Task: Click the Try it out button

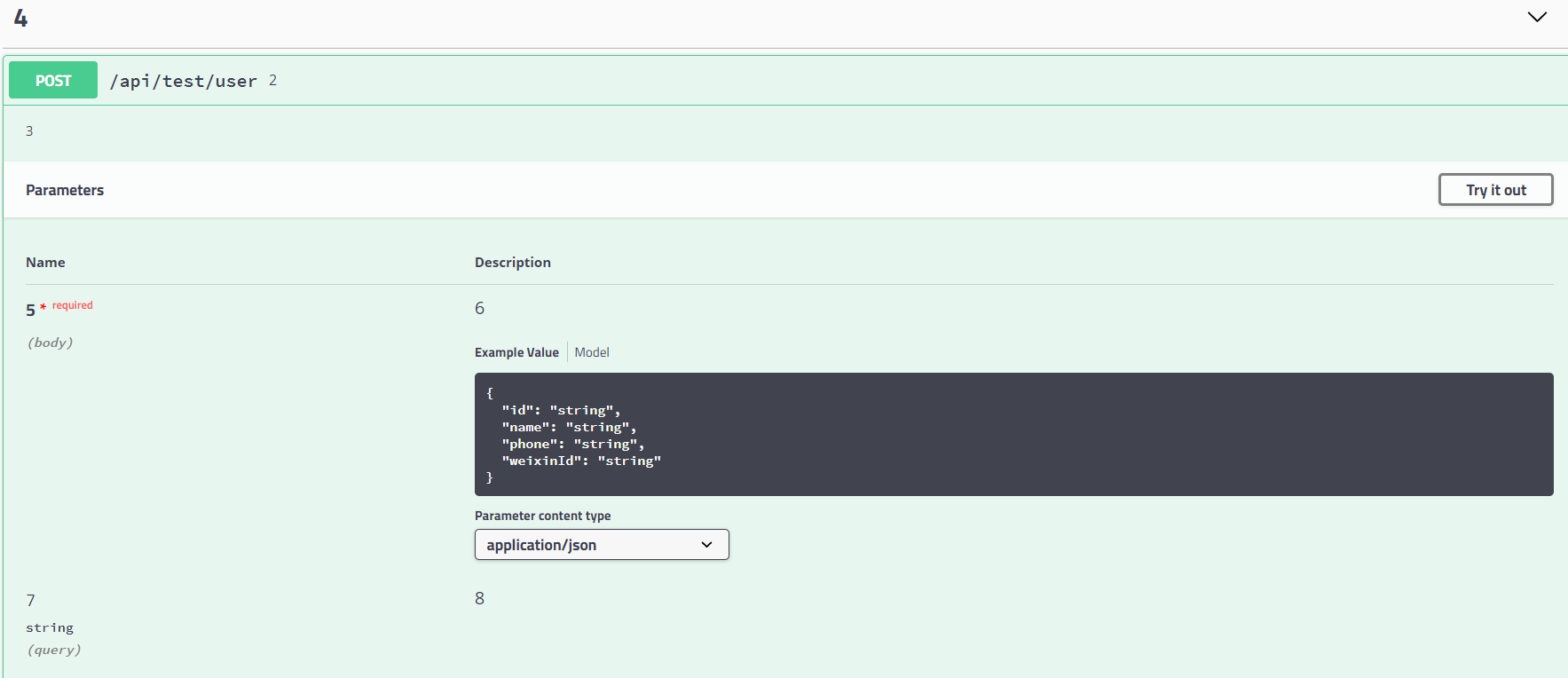Action: (x=1495, y=190)
